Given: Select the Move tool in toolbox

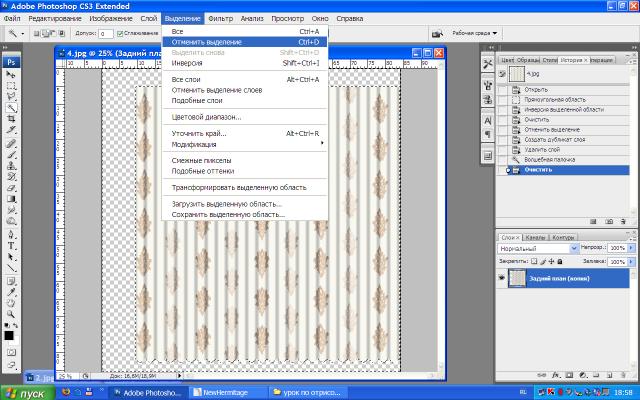Looking at the screenshot, I should 11,75.
